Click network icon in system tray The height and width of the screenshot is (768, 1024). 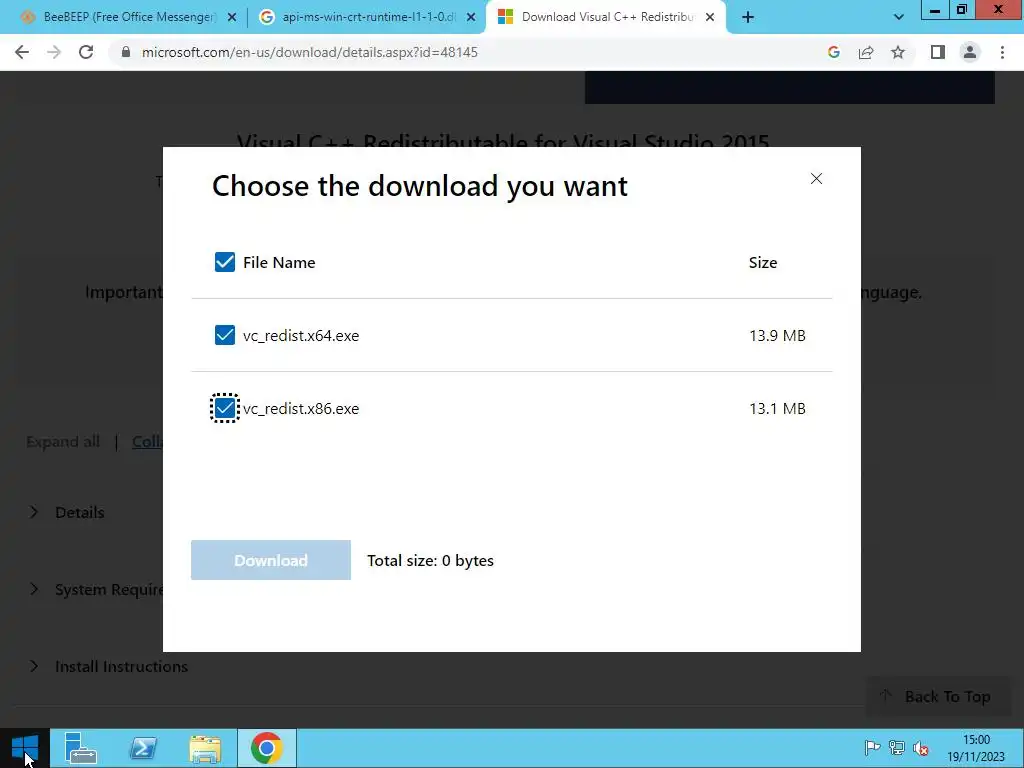[x=897, y=748]
